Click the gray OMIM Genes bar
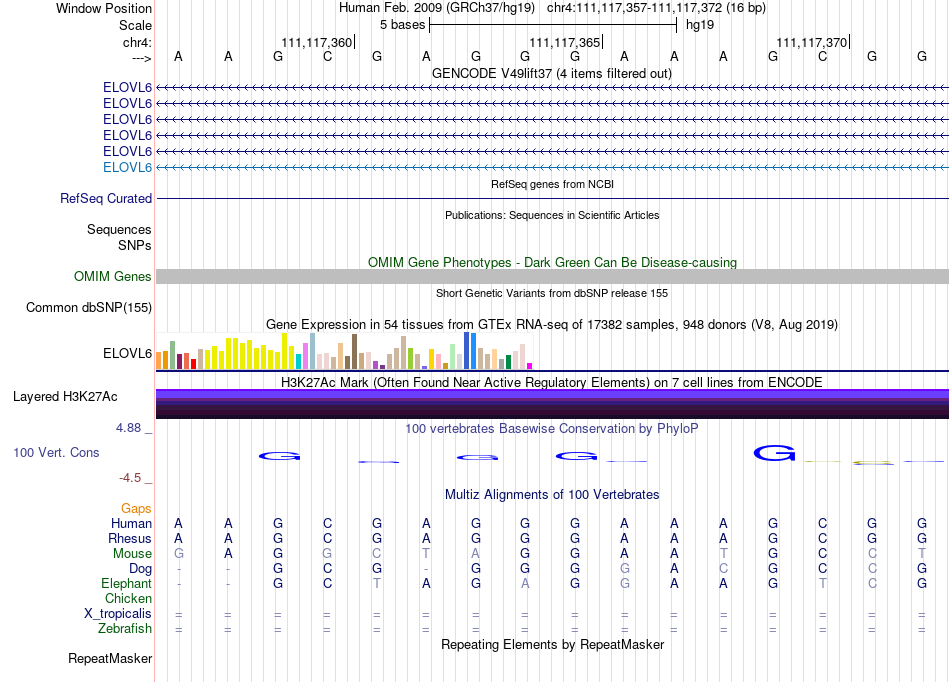Viewport: 950px width, 682px height. coord(552,276)
